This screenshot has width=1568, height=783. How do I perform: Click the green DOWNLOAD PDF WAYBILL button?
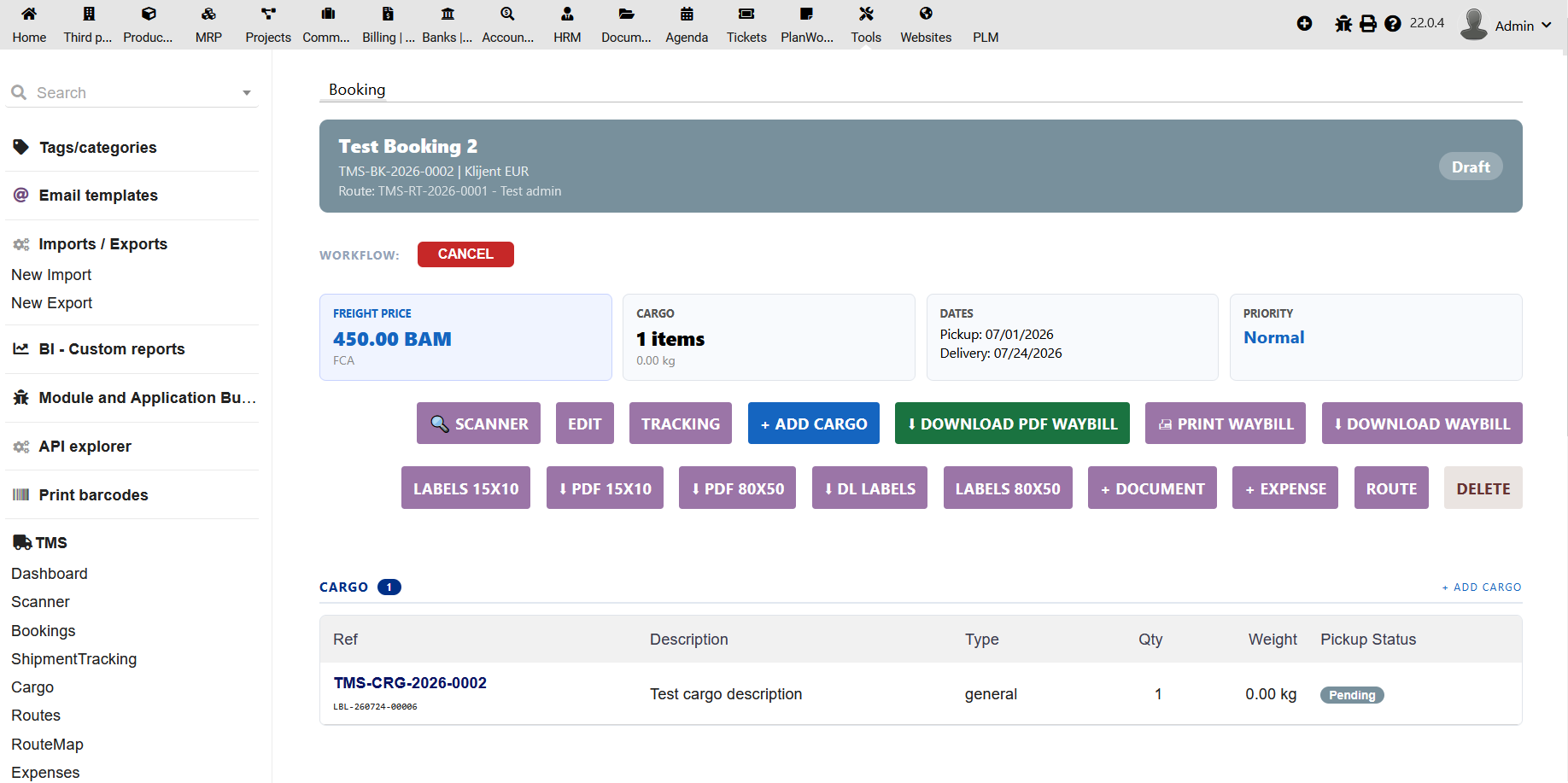click(x=1012, y=424)
